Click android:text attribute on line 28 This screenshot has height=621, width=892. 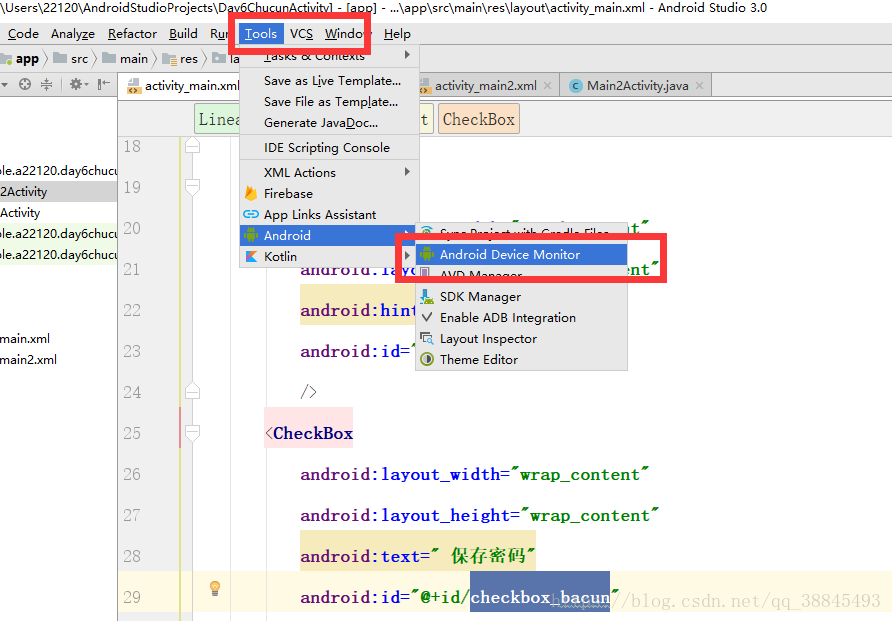pyautogui.click(x=360, y=556)
